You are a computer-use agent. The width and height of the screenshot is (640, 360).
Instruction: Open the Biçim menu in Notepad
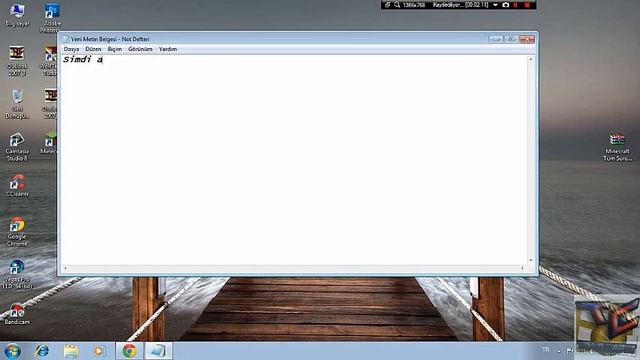point(115,49)
